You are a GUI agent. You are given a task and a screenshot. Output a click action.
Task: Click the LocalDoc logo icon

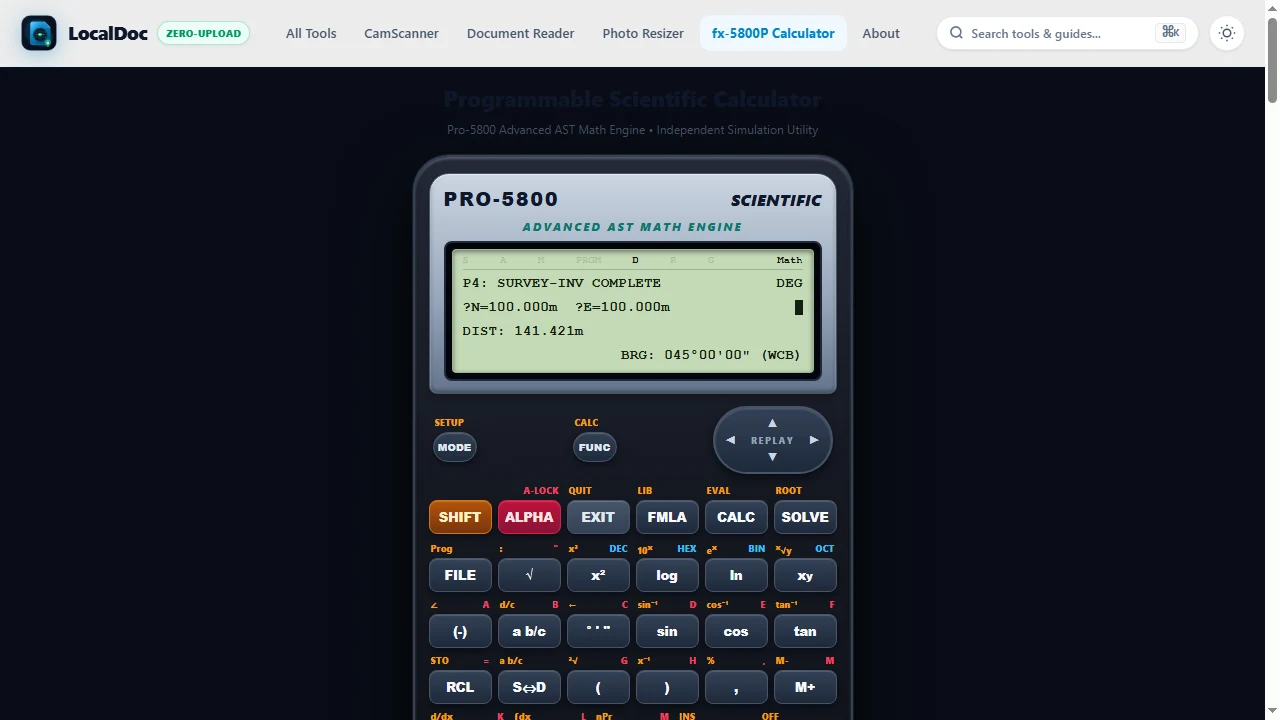click(39, 33)
